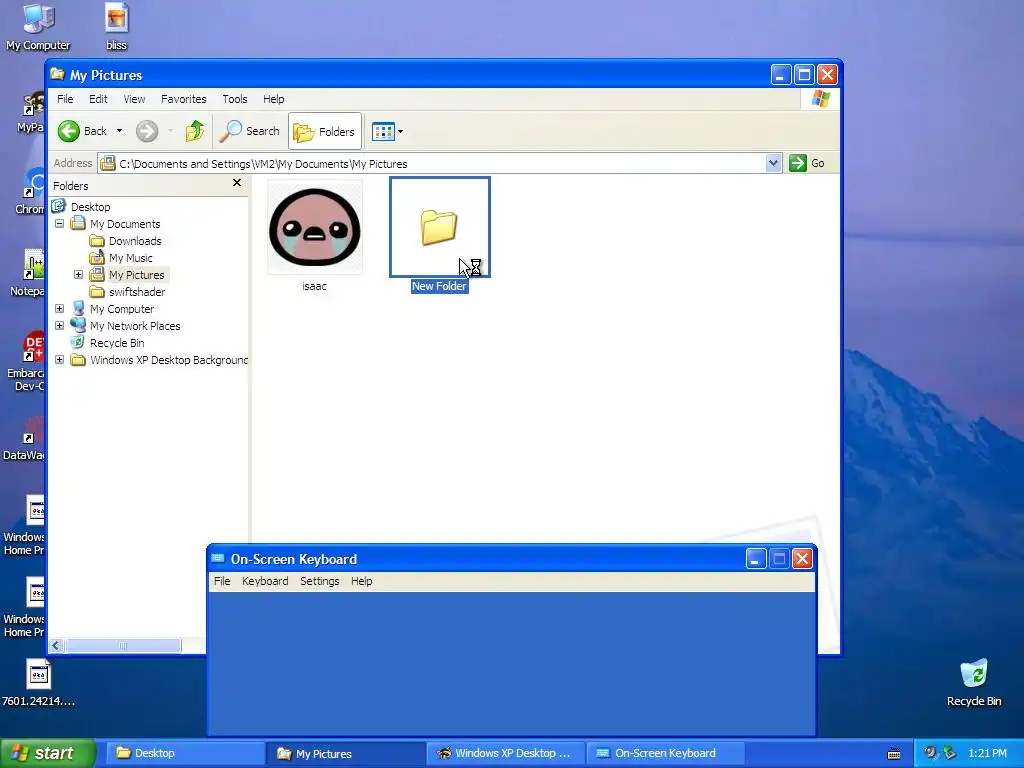Click the Start button
1024x768 pixels.
click(47, 753)
